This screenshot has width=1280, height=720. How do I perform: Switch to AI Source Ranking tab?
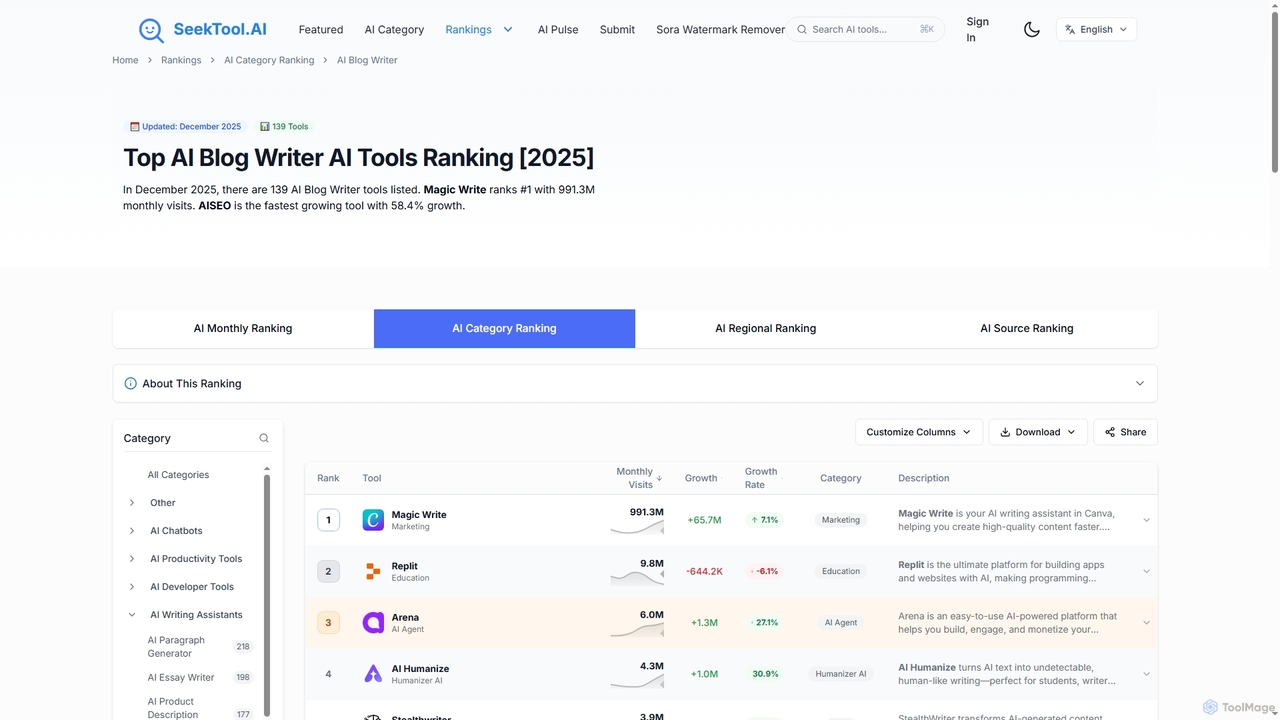(x=1026, y=328)
